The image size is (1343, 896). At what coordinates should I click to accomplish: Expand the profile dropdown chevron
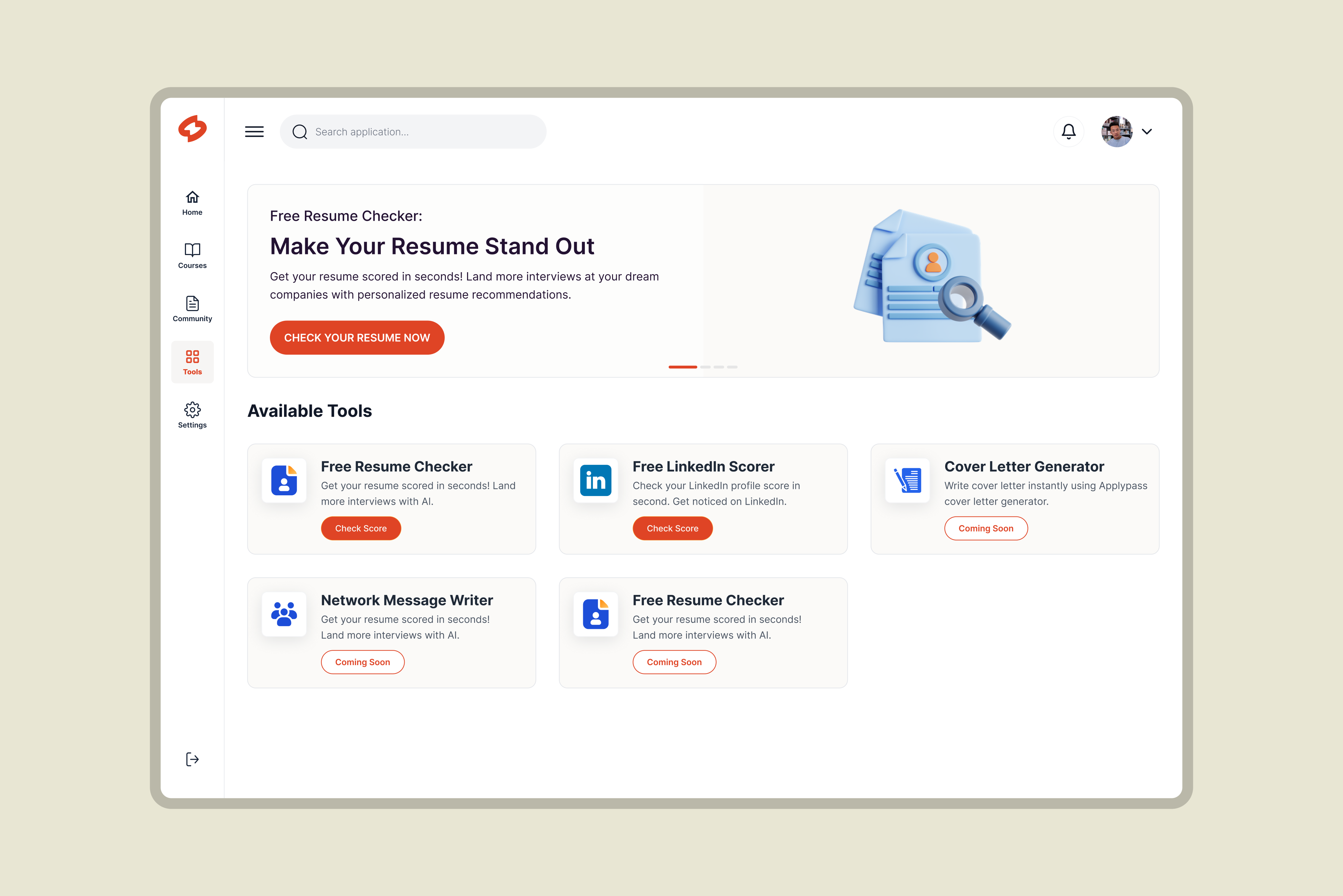coord(1146,132)
